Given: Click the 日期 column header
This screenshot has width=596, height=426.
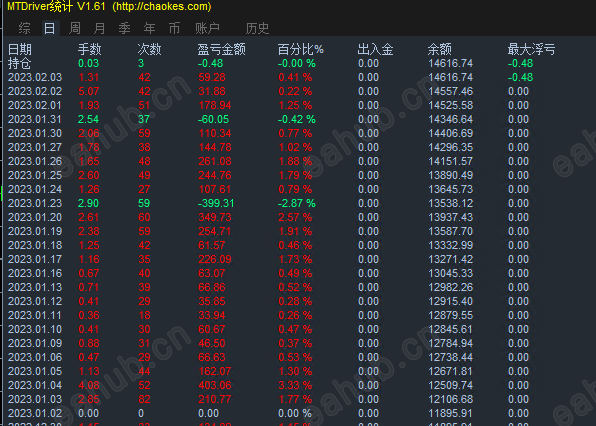Looking at the screenshot, I should point(20,49).
